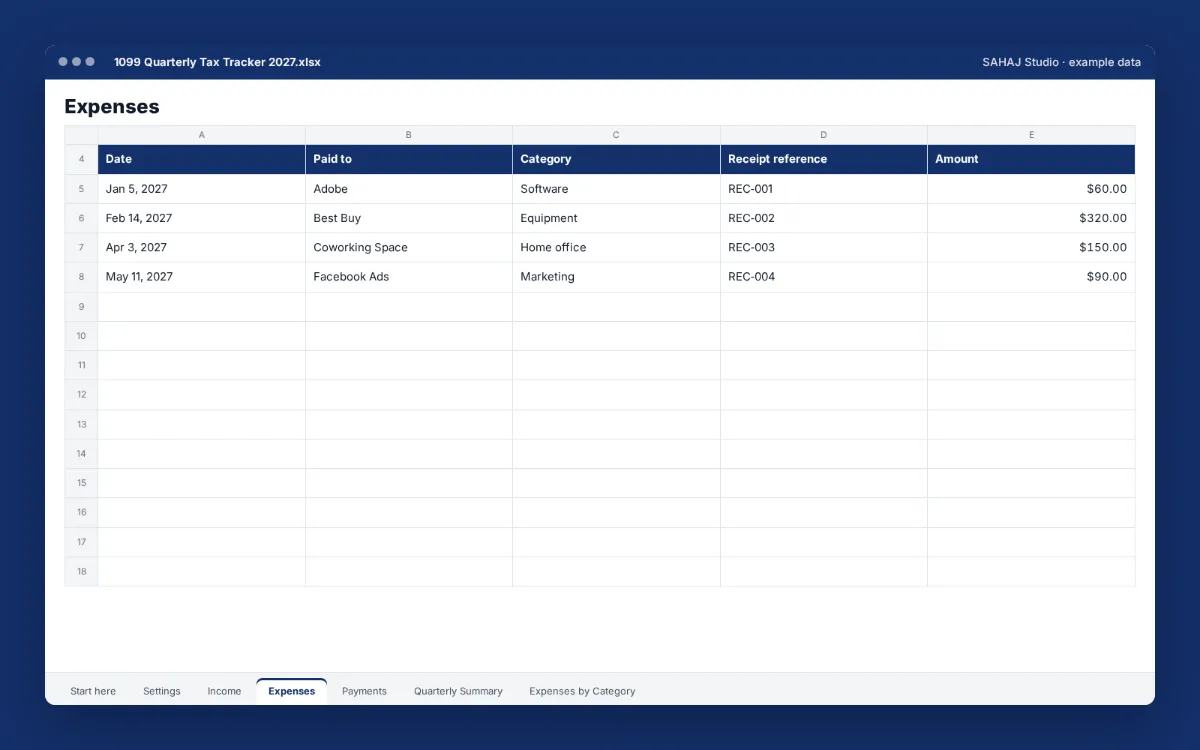Image resolution: width=1200 pixels, height=750 pixels.
Task: Open the Start here sheet tab
Action: (93, 691)
